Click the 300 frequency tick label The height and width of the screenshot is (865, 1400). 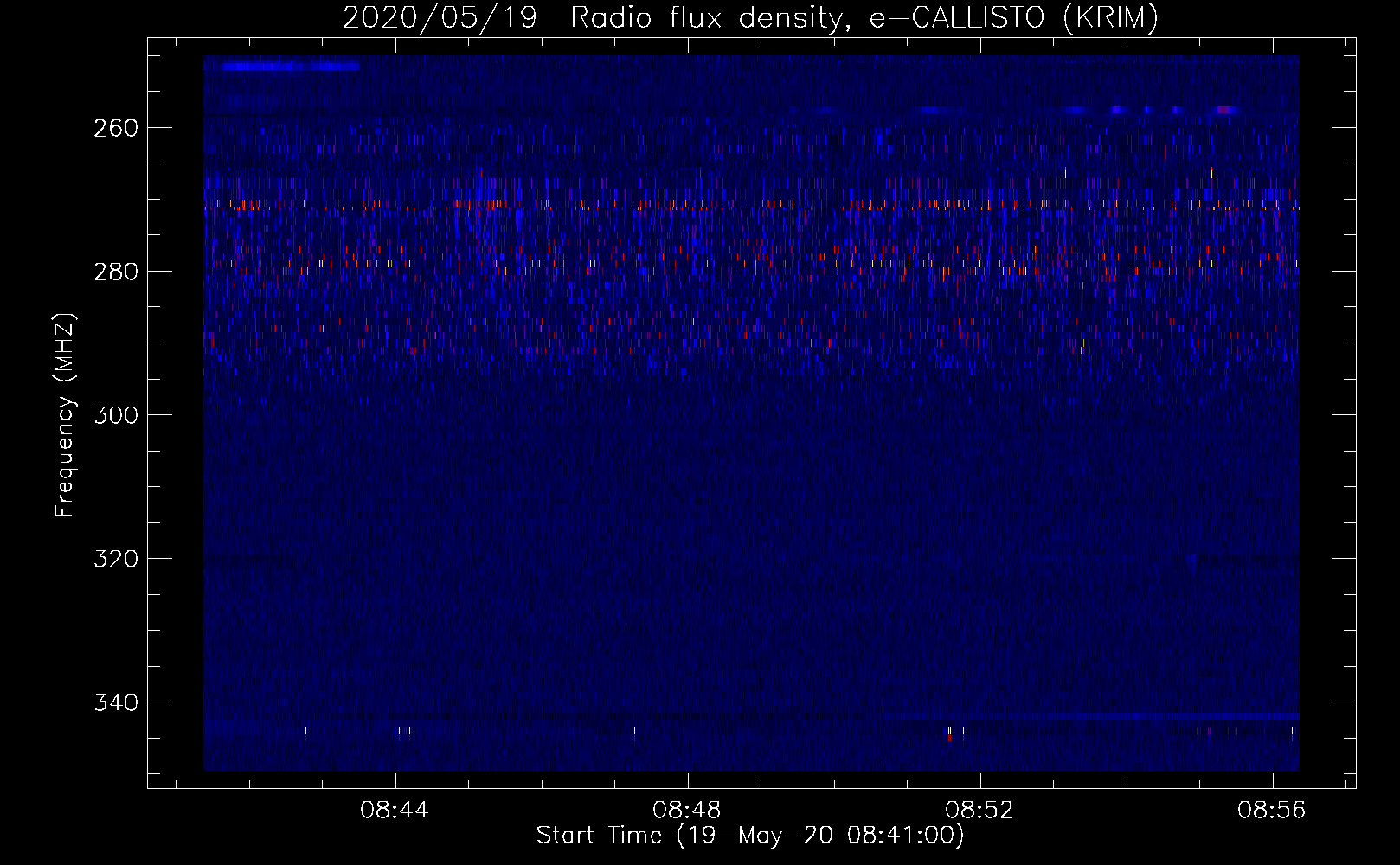[116, 415]
